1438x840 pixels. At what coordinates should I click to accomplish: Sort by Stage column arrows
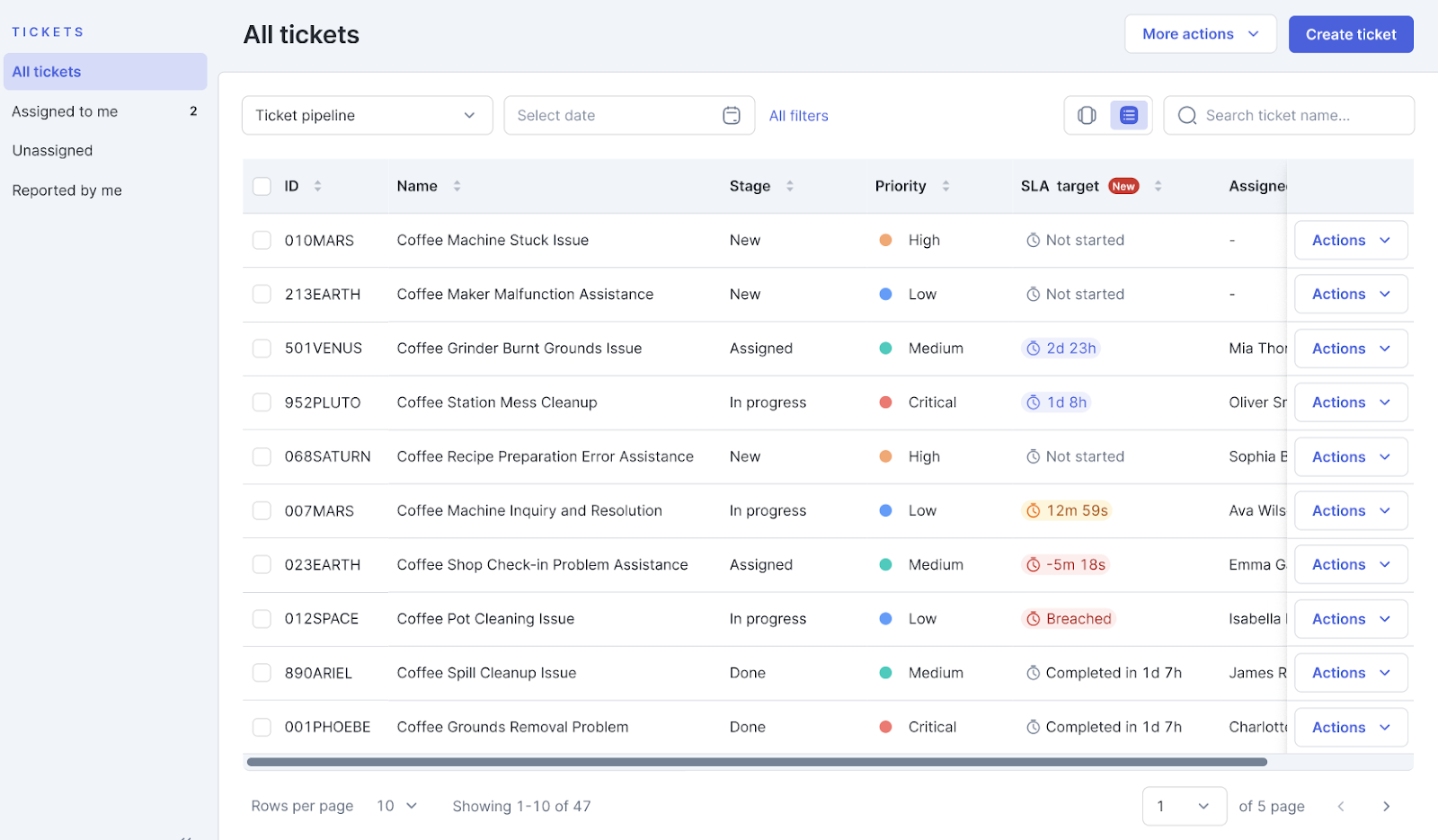tap(790, 186)
